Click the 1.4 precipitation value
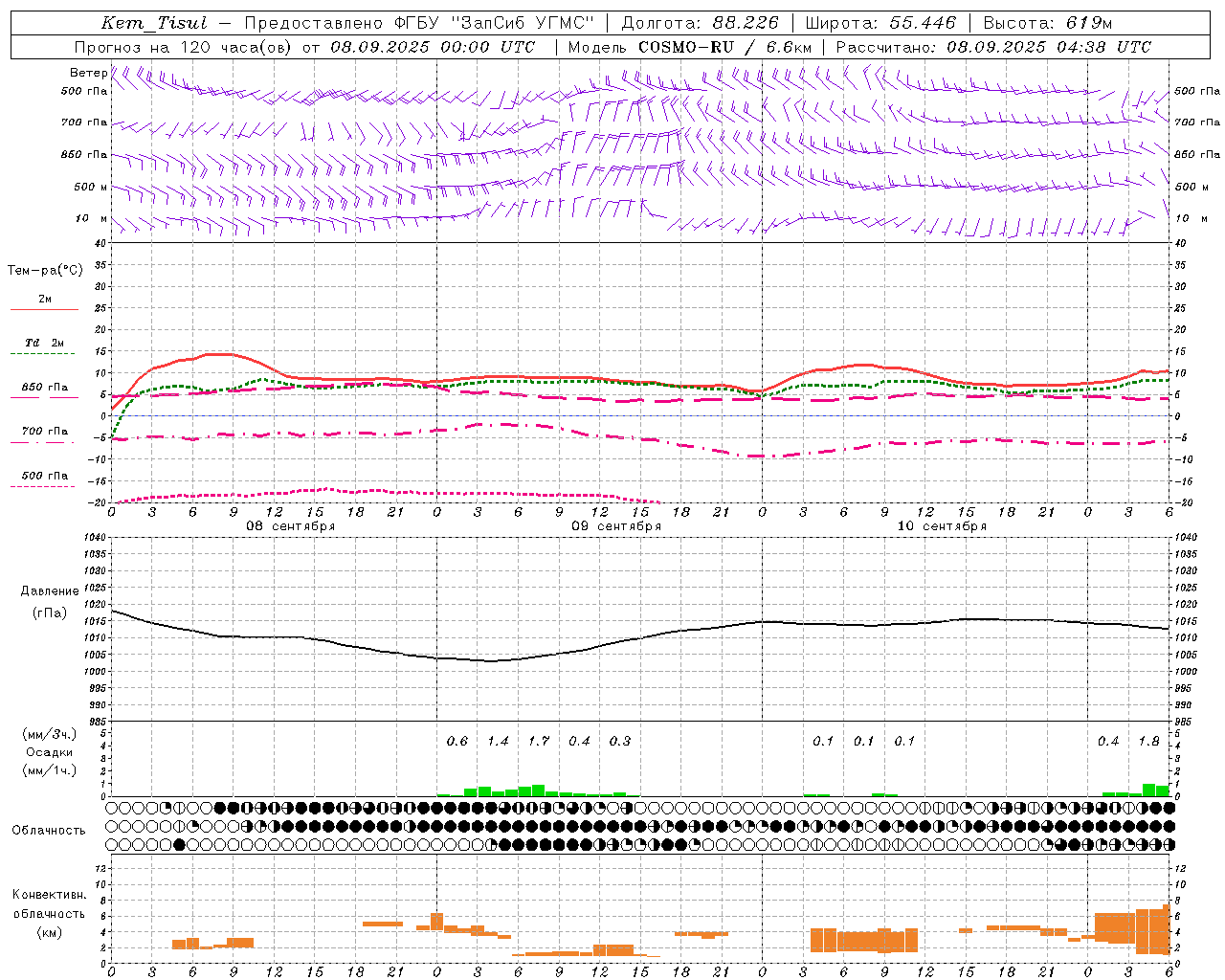1225x980 pixels. [x=498, y=741]
